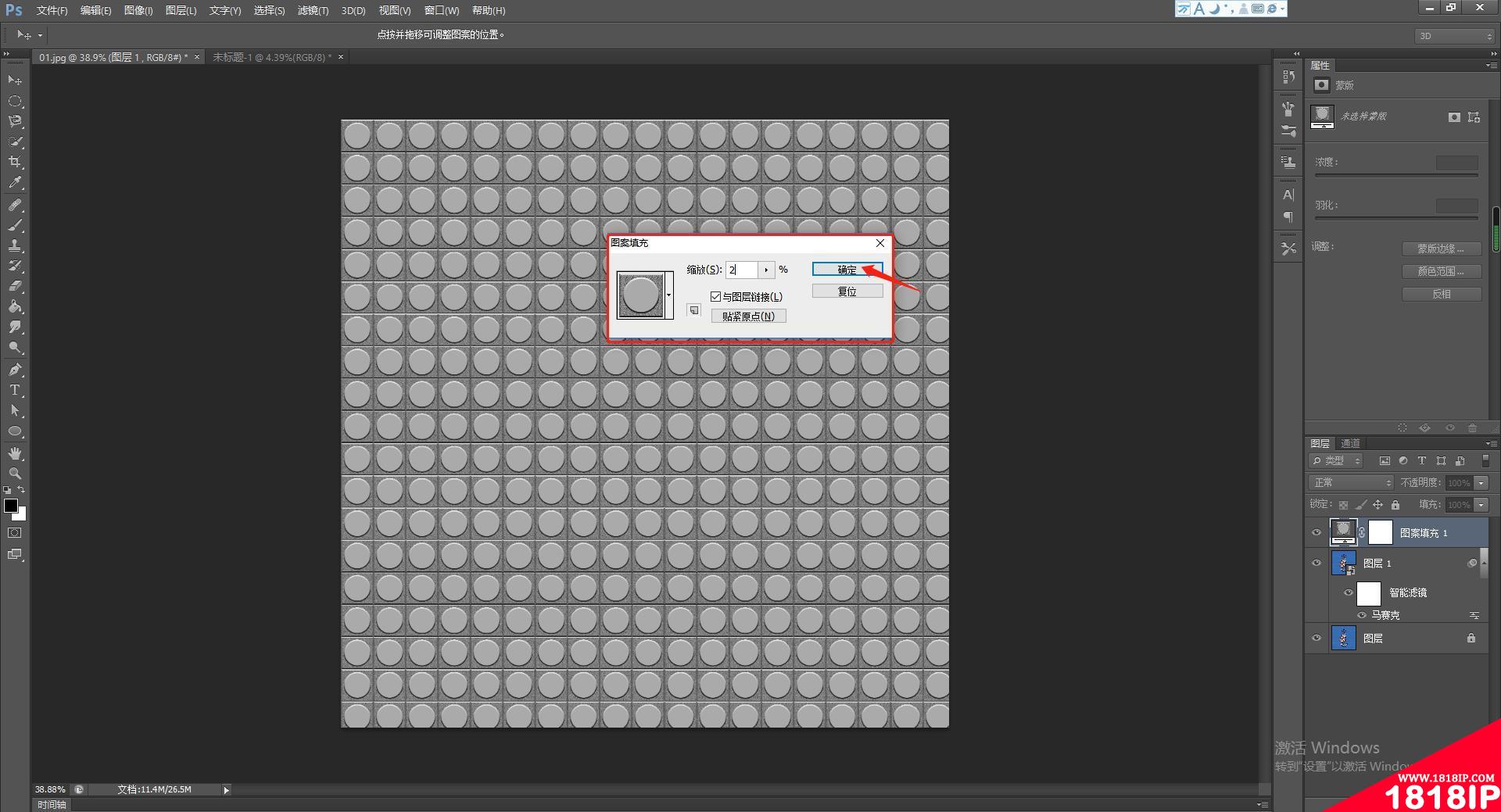
Task: Select the Zoom tool
Action: tap(15, 474)
